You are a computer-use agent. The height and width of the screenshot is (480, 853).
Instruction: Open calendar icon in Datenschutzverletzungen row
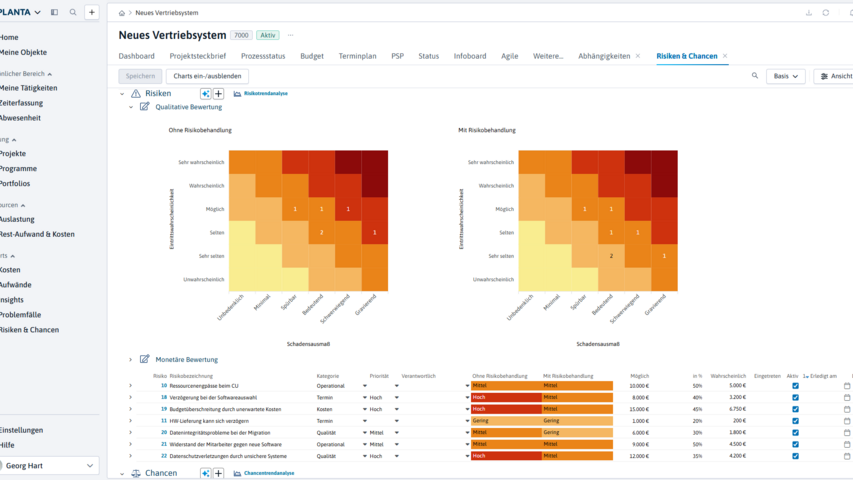(847, 456)
